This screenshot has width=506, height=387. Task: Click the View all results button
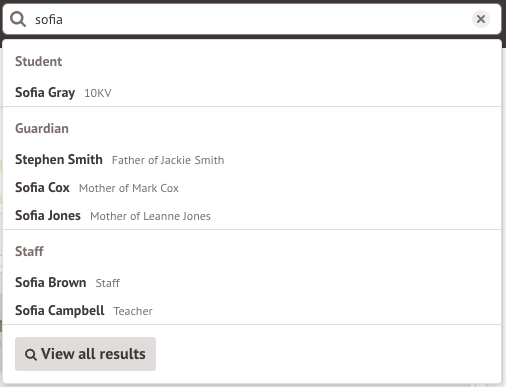click(85, 354)
